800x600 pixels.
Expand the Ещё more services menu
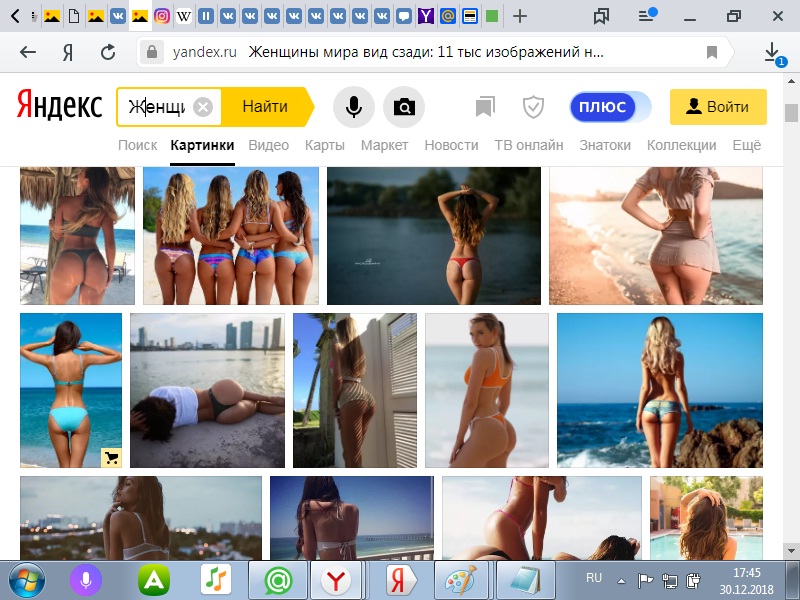(x=746, y=145)
